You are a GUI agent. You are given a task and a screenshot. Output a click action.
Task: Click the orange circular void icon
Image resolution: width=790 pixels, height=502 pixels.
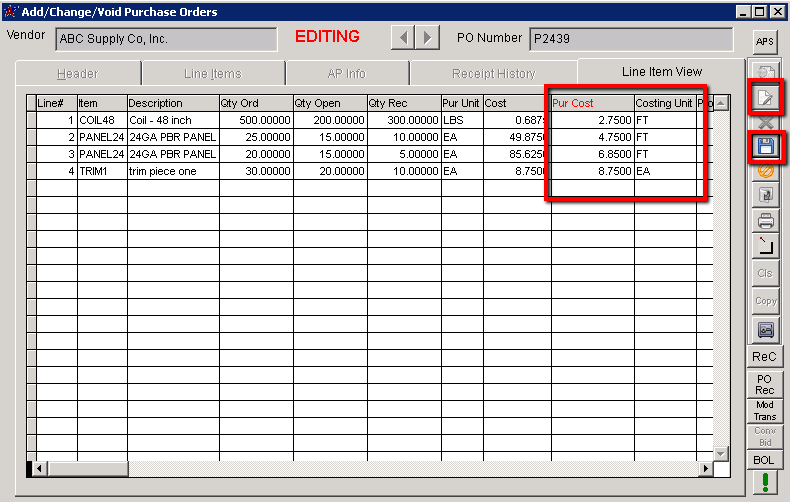[x=765, y=171]
